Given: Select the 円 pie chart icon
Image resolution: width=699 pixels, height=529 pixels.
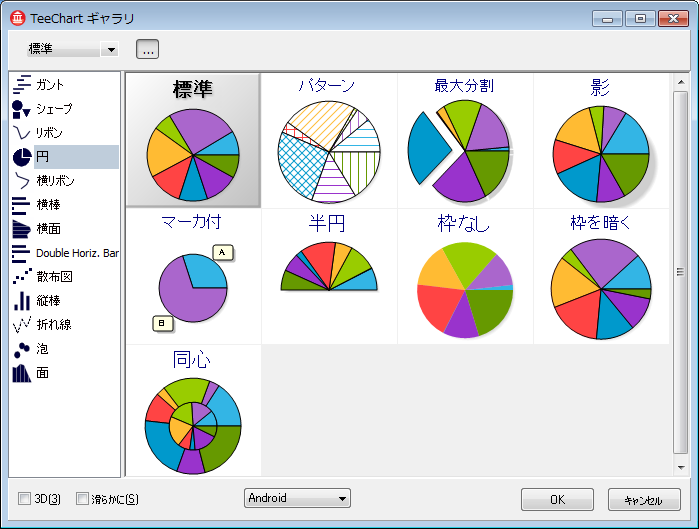Looking at the screenshot, I should (x=21, y=157).
